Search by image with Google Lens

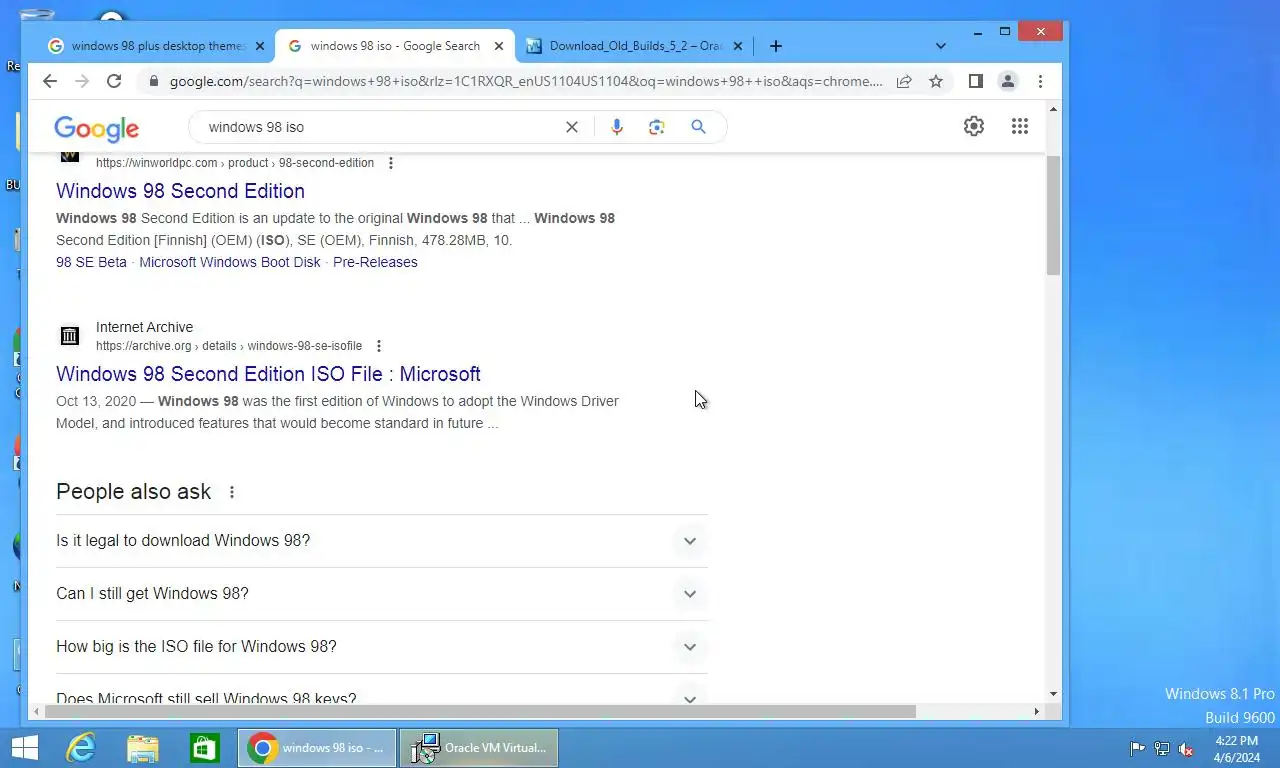tap(657, 127)
